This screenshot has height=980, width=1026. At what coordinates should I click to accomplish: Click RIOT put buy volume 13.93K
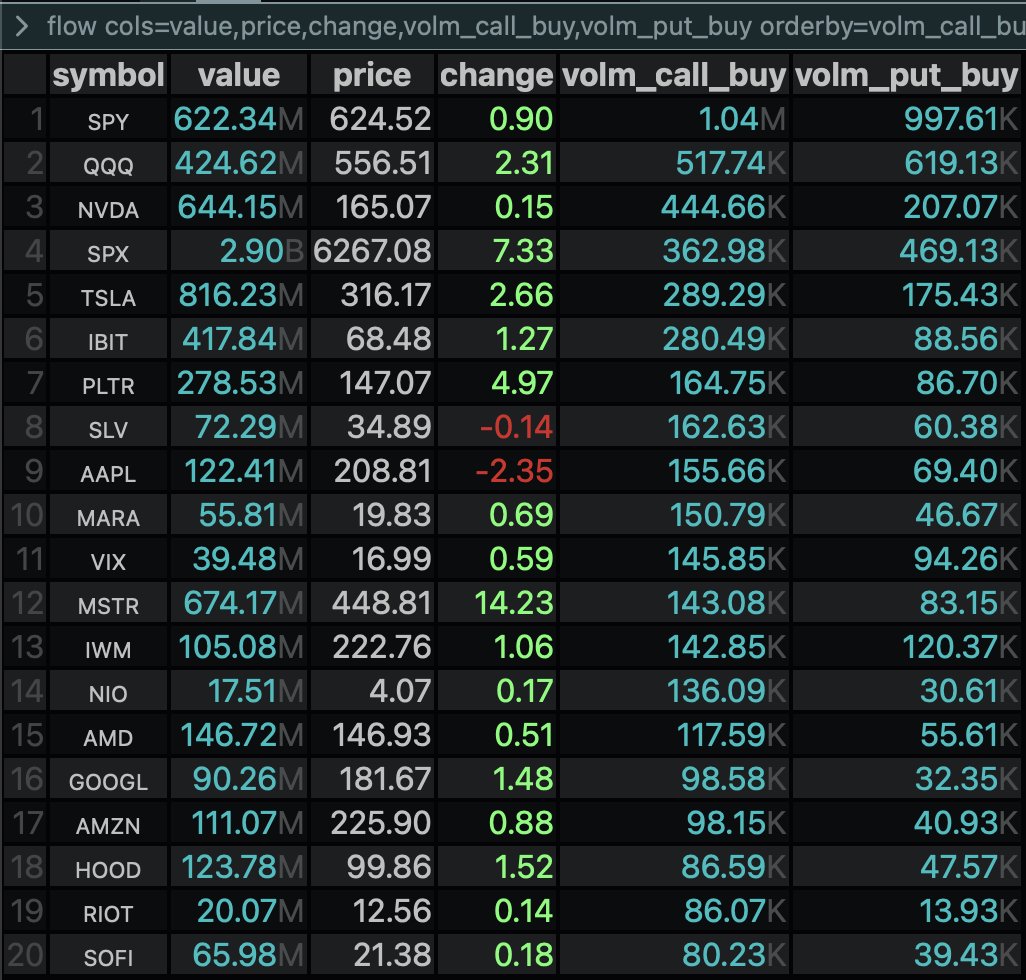click(968, 911)
